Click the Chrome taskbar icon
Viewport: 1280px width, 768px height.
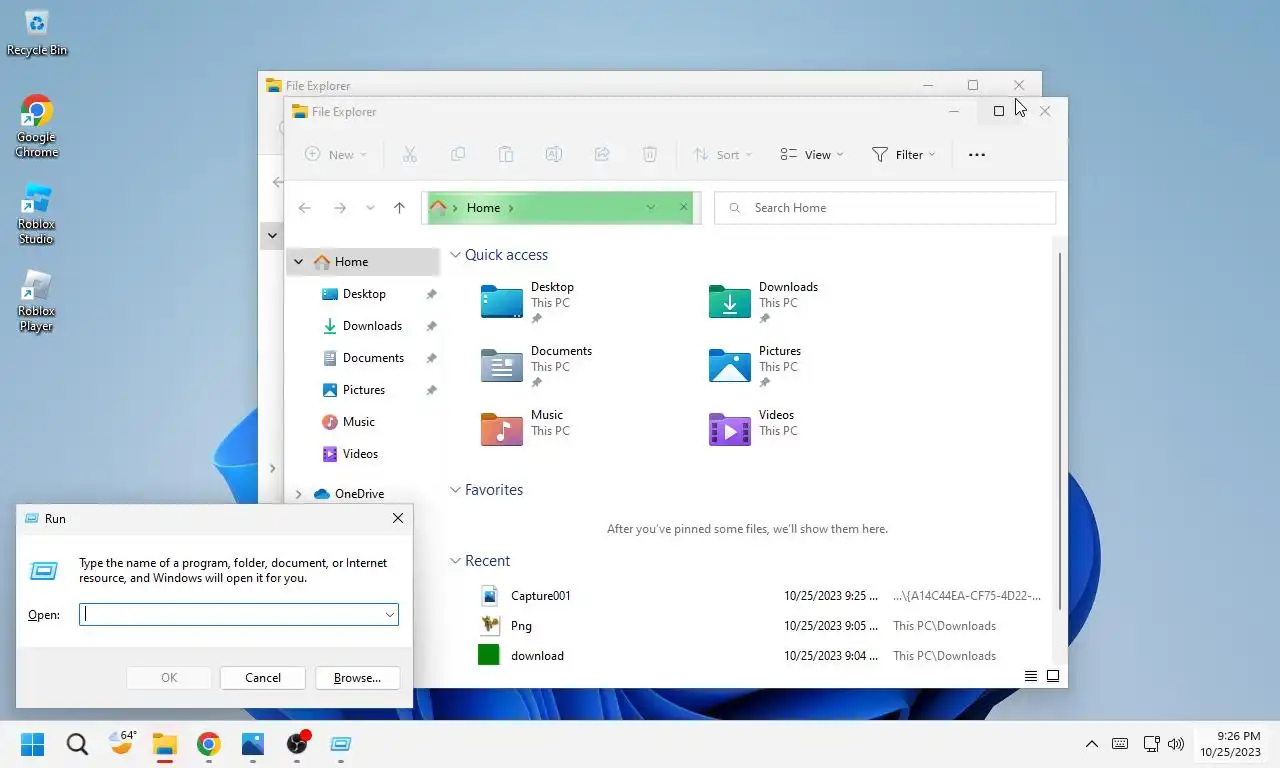209,744
